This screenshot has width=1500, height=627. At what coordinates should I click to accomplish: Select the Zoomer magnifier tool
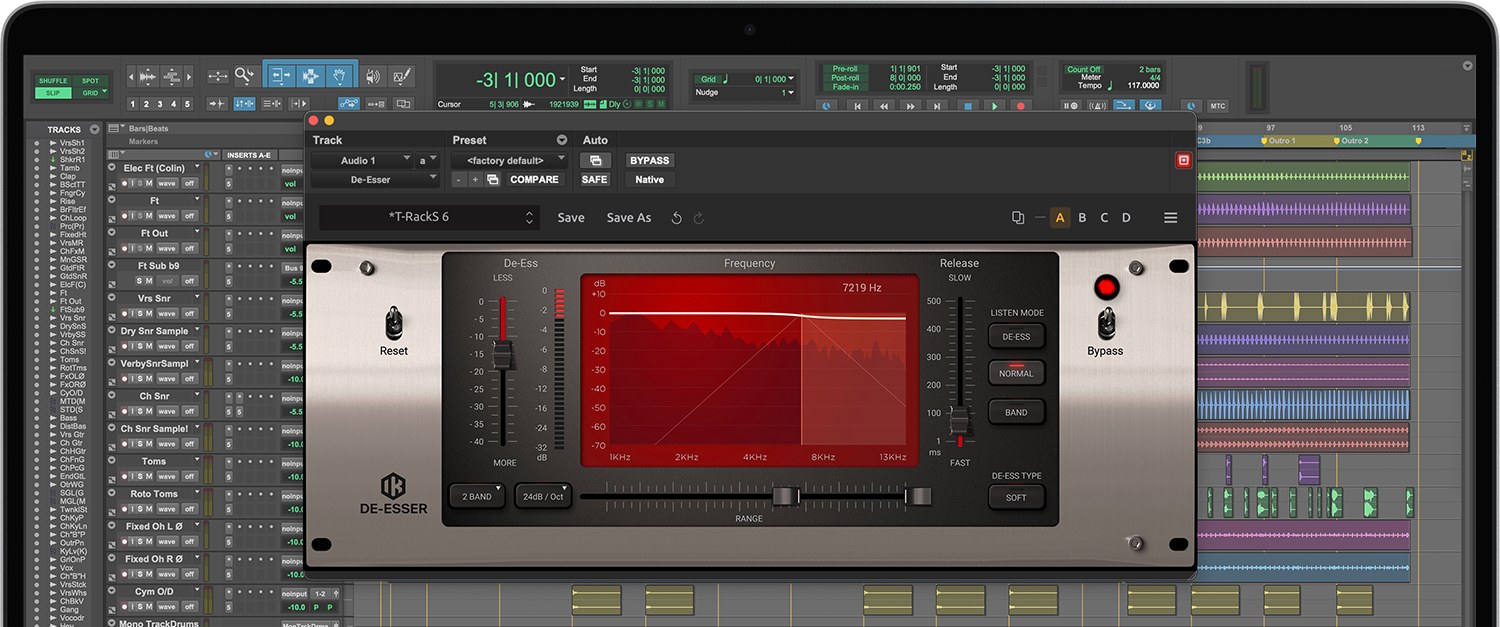tap(245, 76)
